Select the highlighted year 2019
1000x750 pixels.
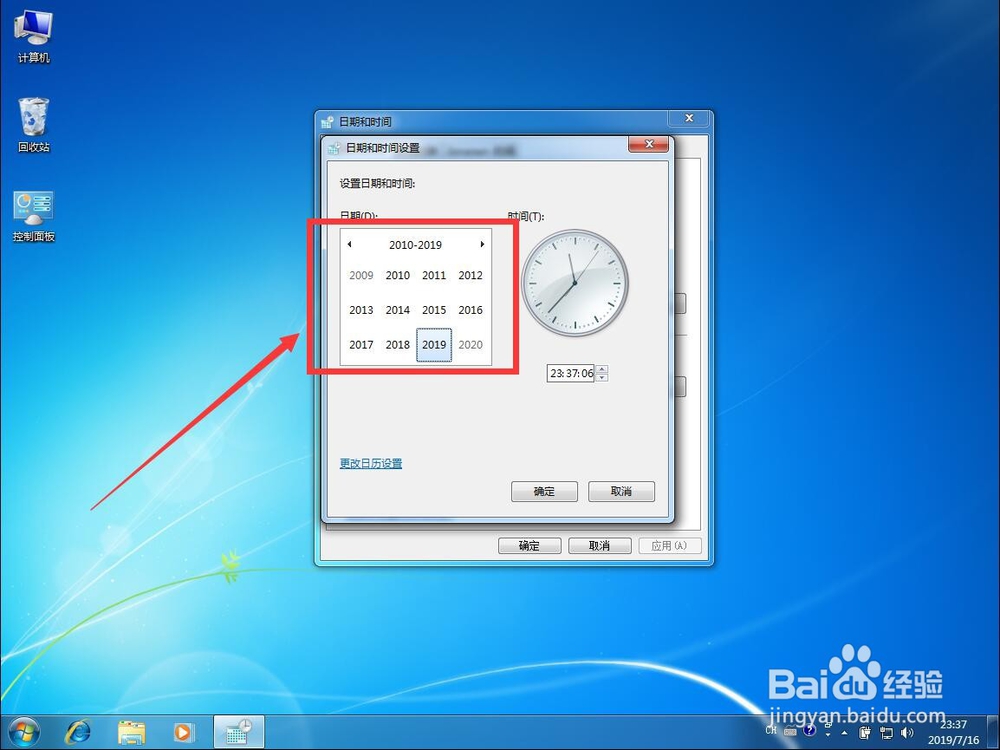[434, 345]
